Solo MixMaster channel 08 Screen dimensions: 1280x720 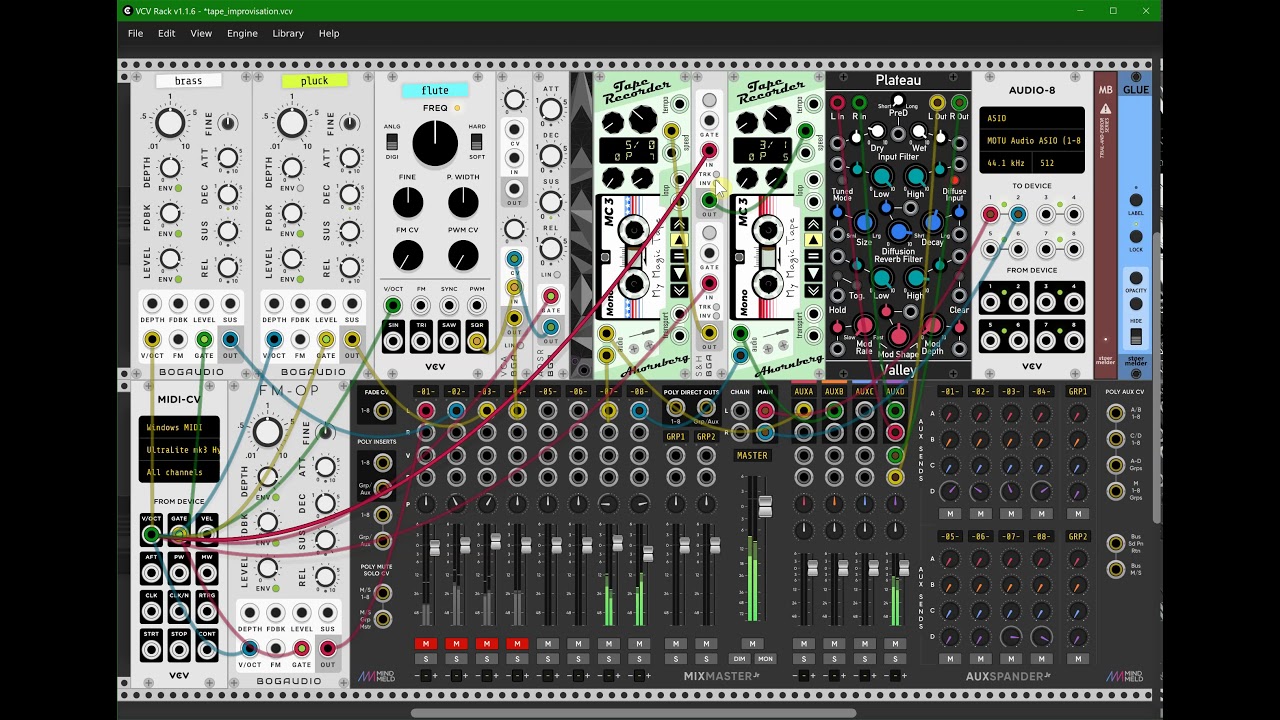639,659
